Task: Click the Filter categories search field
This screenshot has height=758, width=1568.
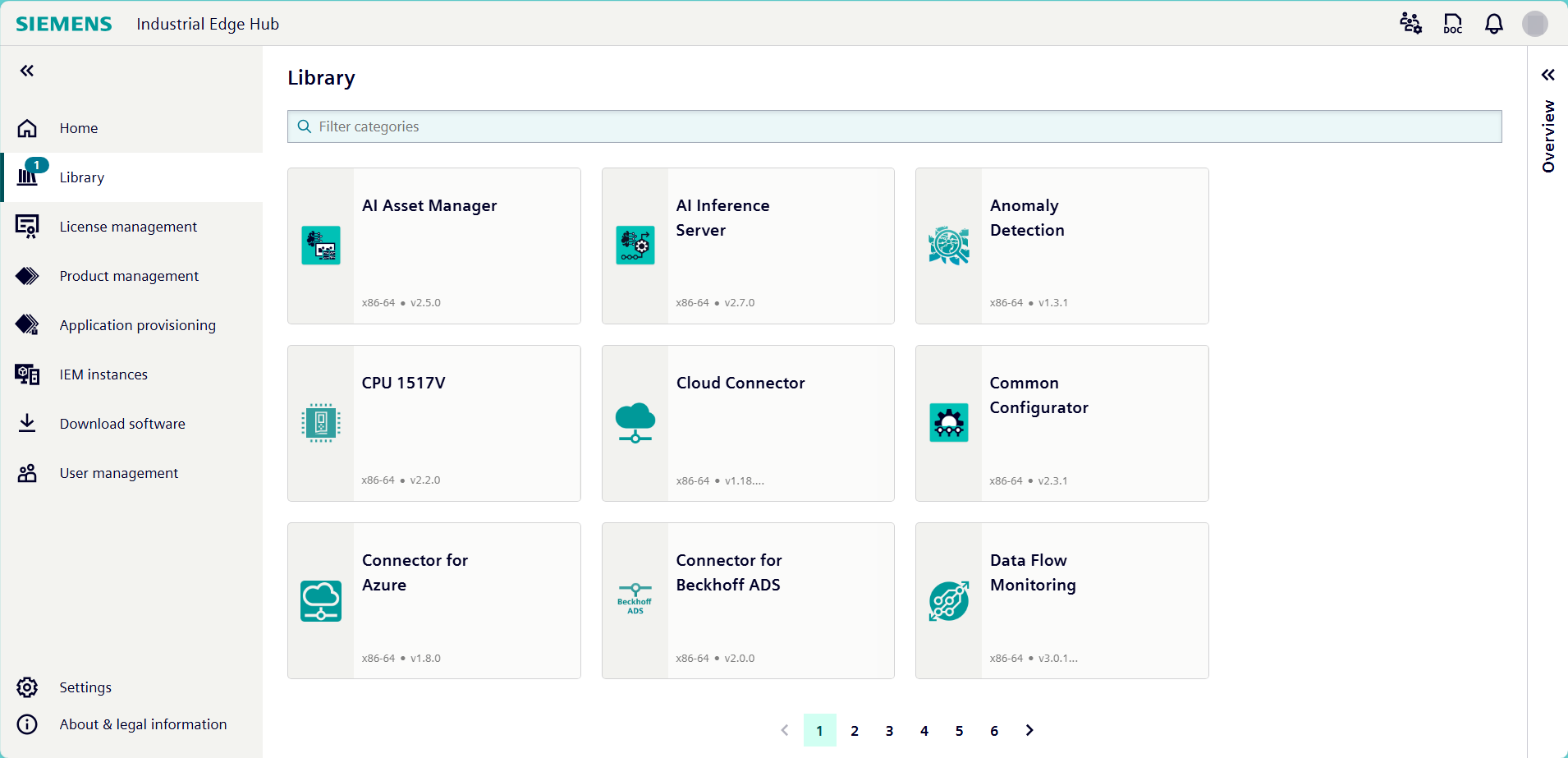Action: [x=895, y=126]
